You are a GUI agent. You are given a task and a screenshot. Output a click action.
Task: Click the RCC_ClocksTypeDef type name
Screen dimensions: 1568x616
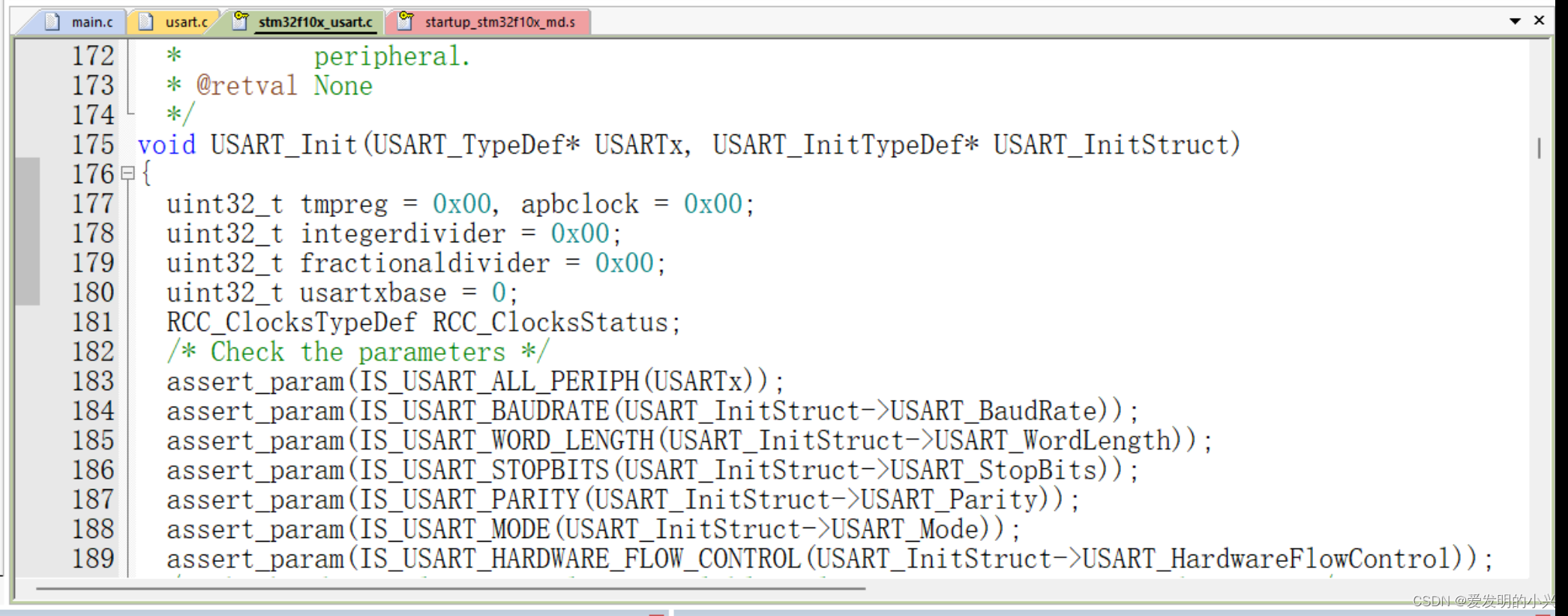pyautogui.click(x=292, y=323)
